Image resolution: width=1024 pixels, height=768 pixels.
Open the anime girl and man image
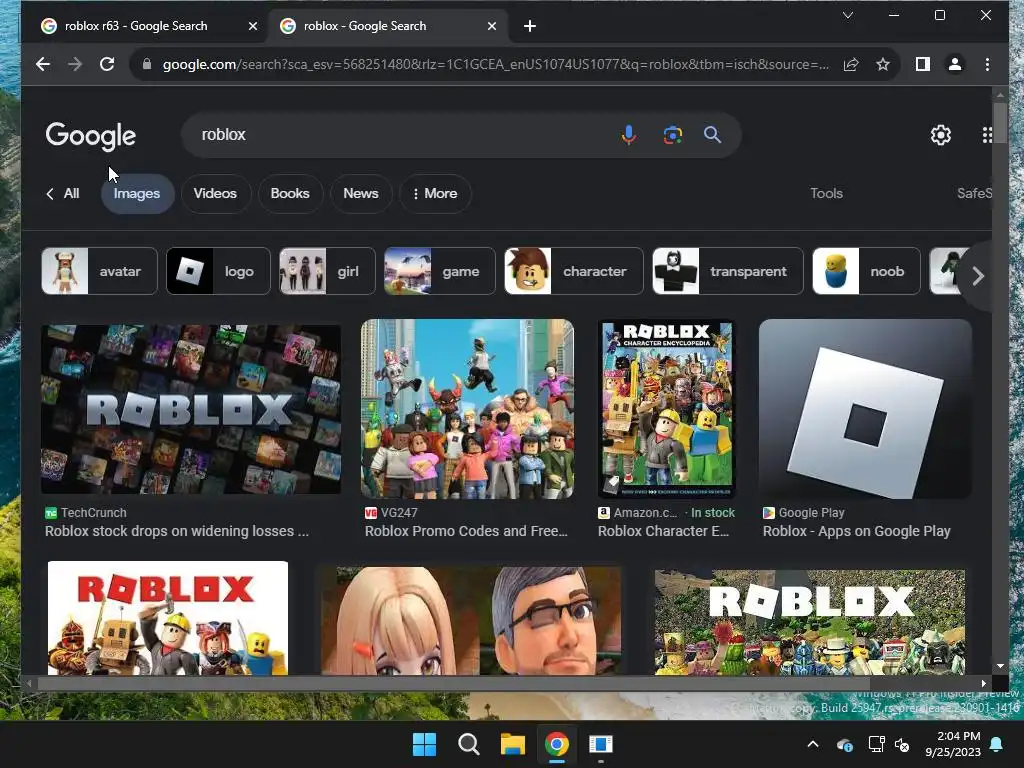(x=471, y=620)
